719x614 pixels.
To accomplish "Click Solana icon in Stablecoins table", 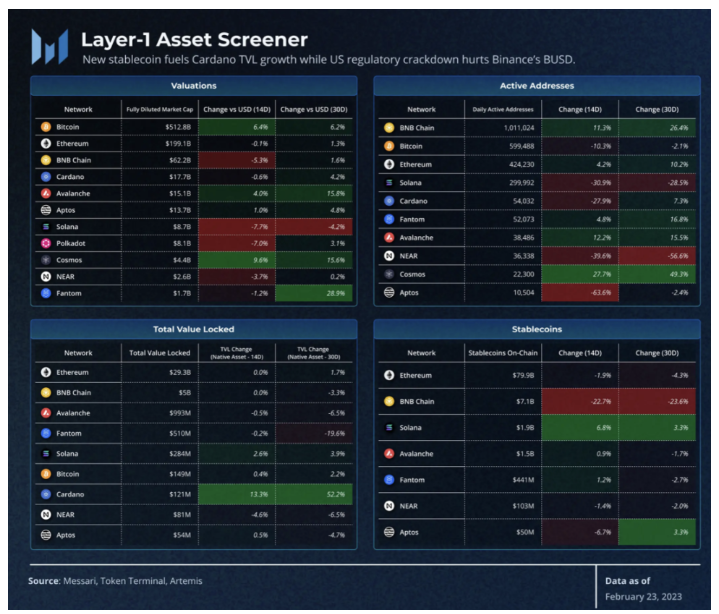I will [x=389, y=428].
